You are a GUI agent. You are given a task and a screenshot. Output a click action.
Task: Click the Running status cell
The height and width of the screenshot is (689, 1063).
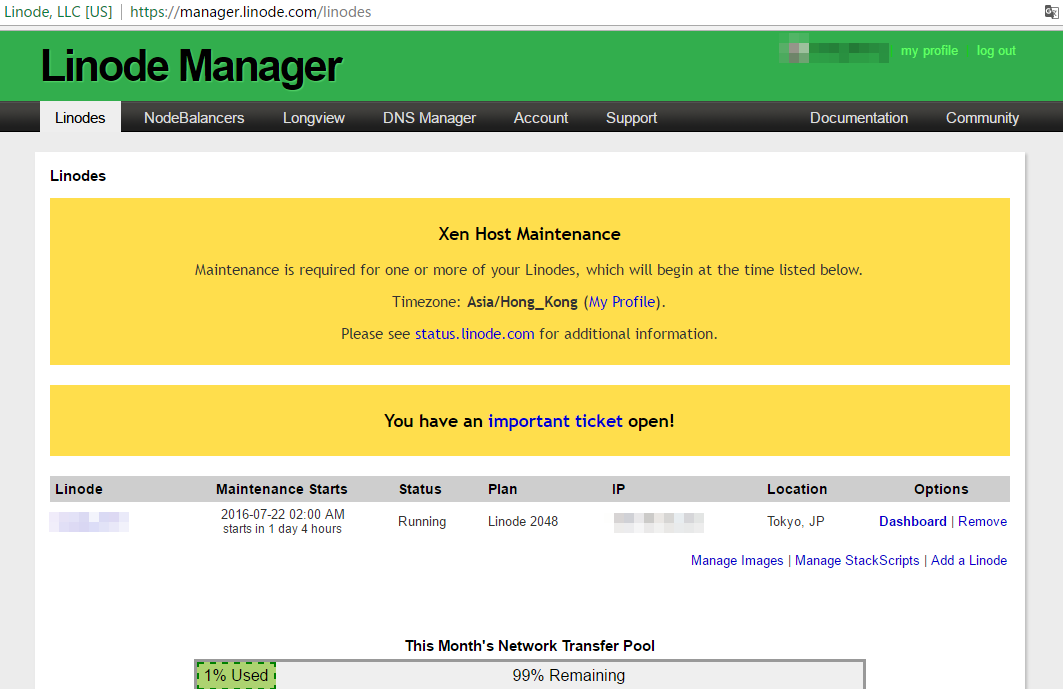click(x=422, y=521)
